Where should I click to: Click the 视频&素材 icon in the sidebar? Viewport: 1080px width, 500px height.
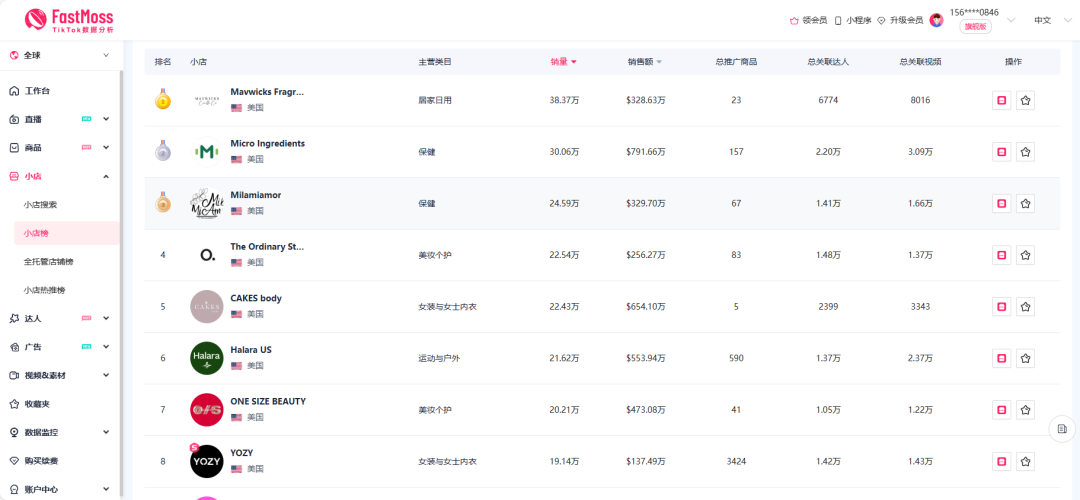pos(14,375)
